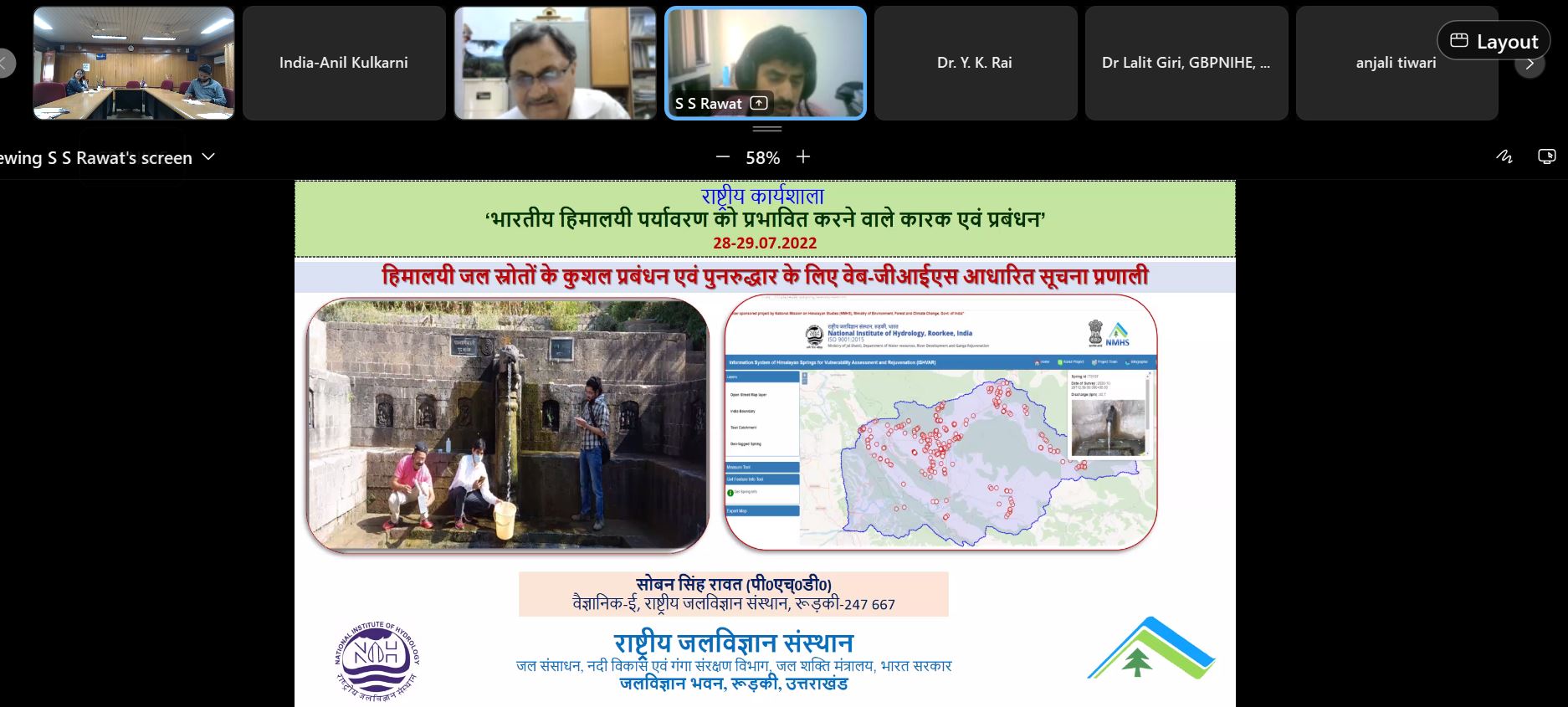1568x707 pixels.
Task: Open the annotation scribble tool
Action: point(1504,157)
